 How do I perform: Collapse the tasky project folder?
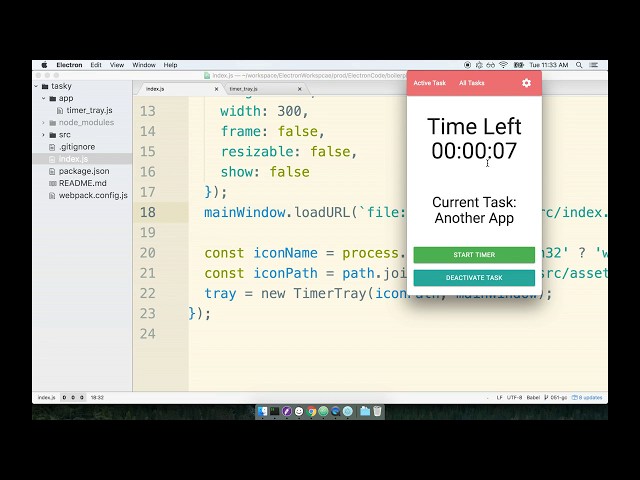[36, 86]
